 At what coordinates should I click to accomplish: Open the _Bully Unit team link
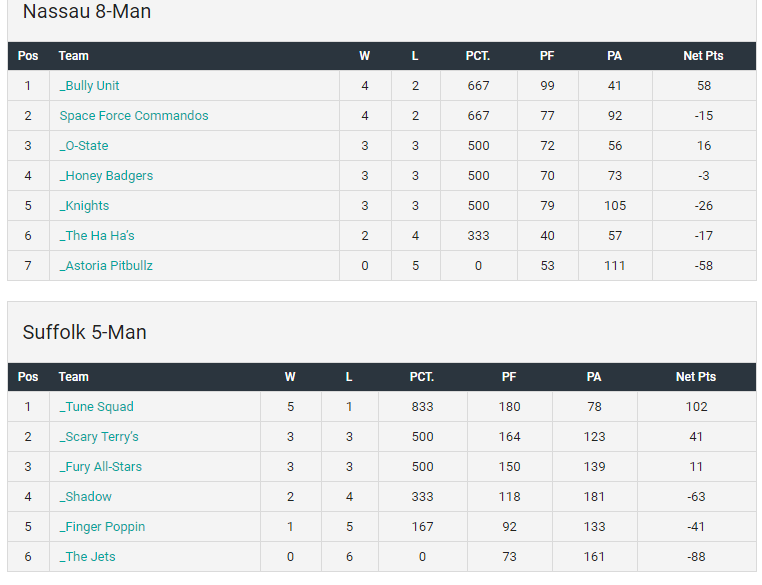pyautogui.click(x=89, y=86)
